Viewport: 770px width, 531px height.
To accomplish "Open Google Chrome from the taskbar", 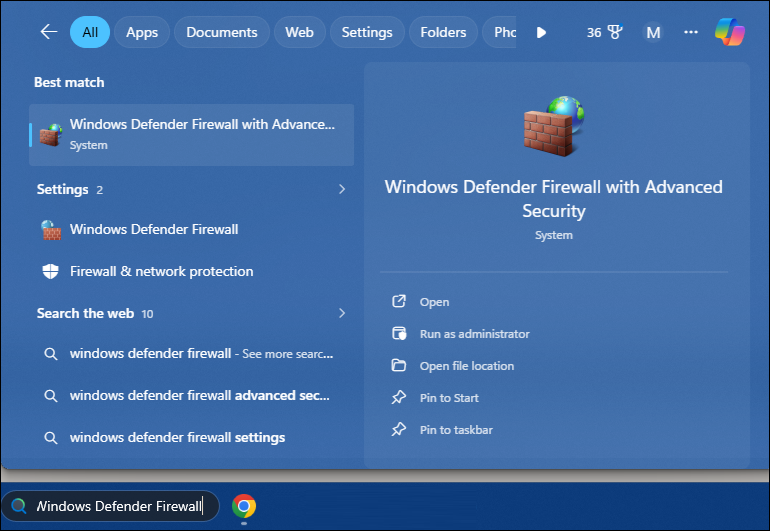I will pos(244,506).
